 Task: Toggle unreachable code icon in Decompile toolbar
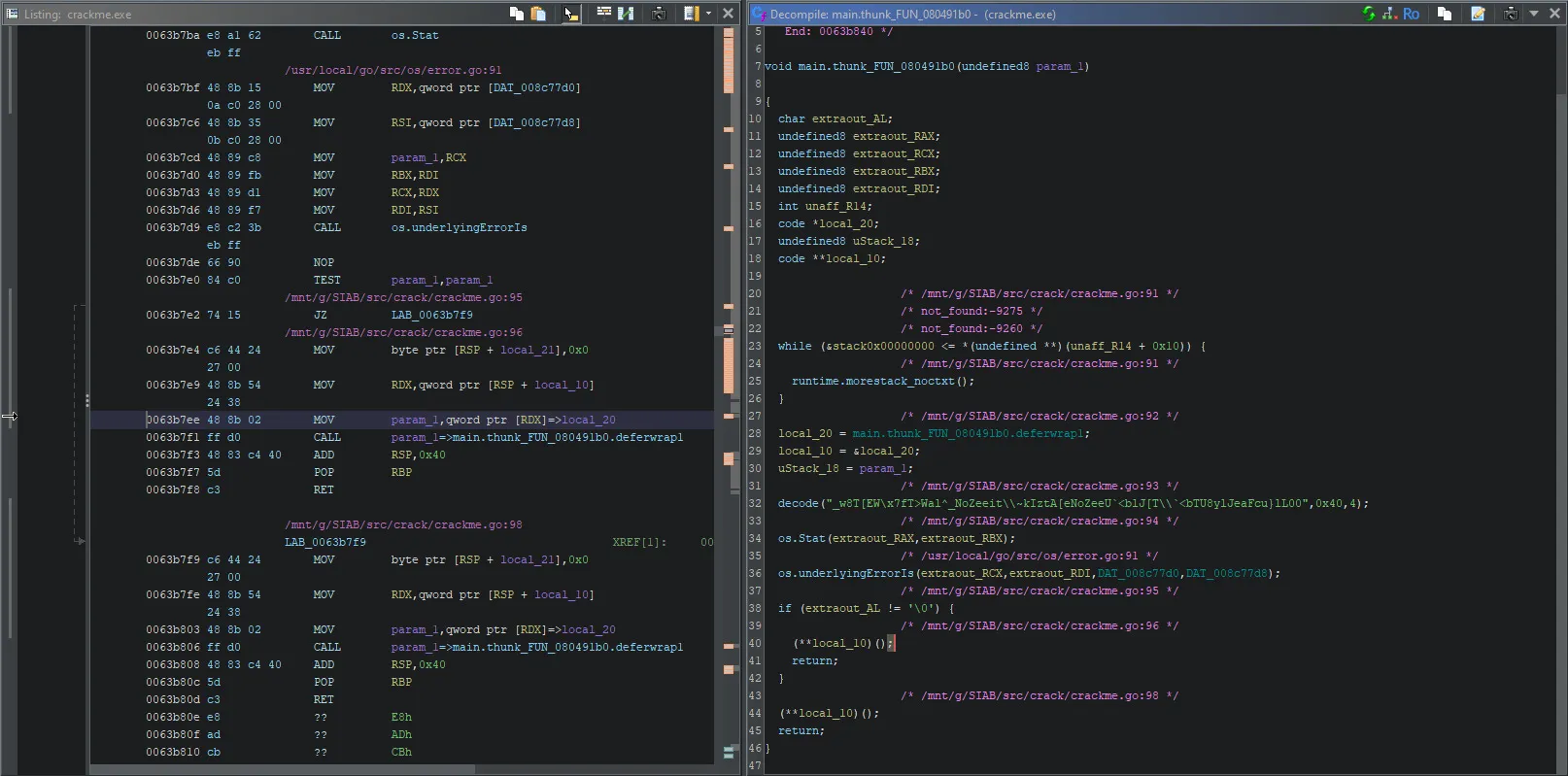(1389, 14)
